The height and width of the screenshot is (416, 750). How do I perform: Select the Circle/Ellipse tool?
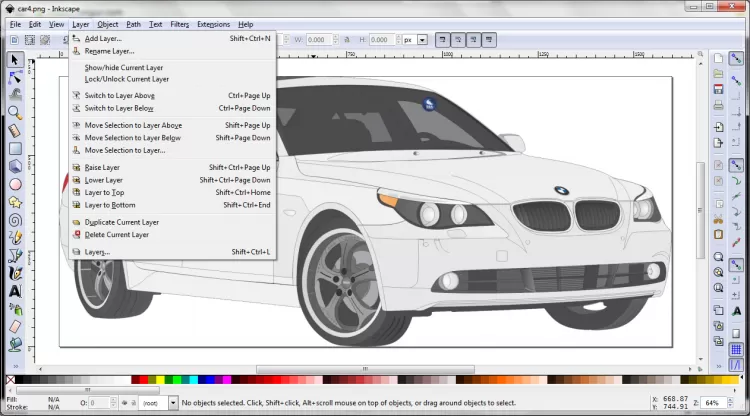[15, 184]
